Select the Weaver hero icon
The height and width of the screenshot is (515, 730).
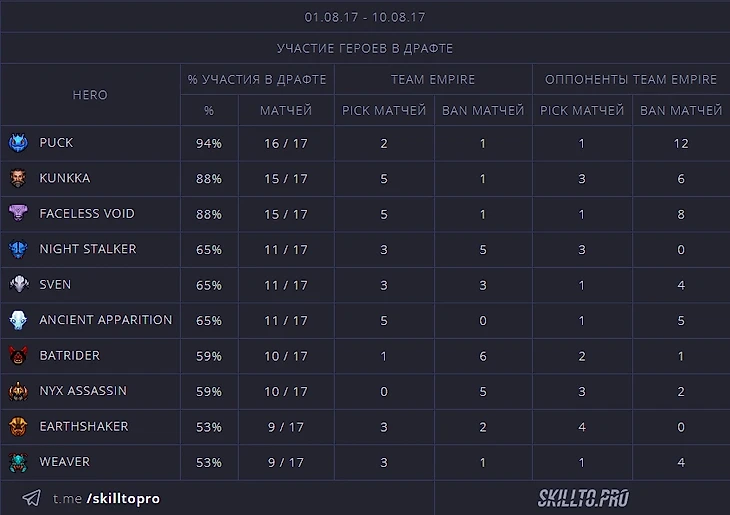[19, 462]
